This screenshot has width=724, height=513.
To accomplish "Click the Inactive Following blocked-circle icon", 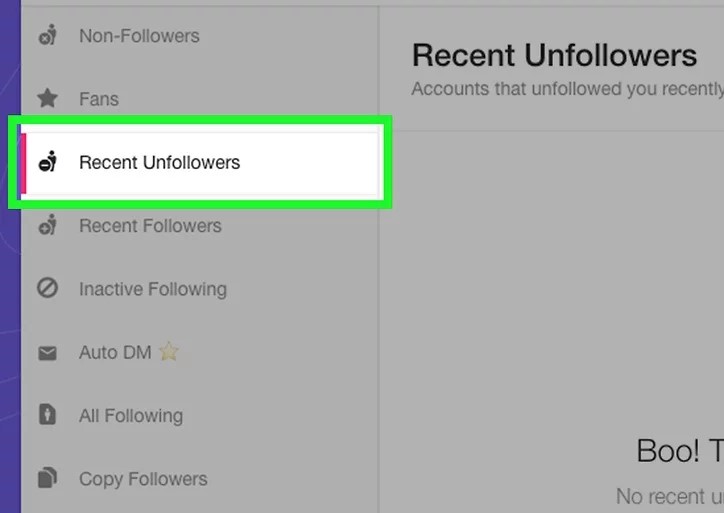I will click(48, 288).
